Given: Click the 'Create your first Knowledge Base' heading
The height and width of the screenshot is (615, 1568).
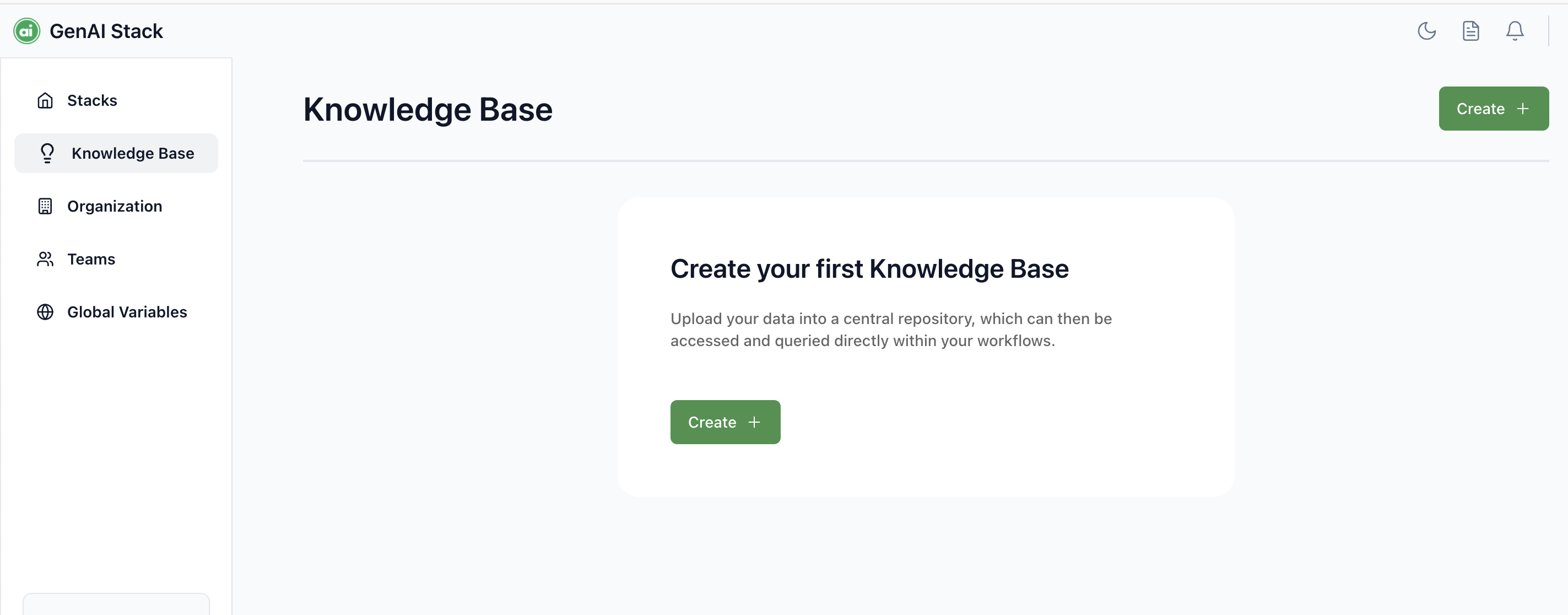Looking at the screenshot, I should [869, 269].
